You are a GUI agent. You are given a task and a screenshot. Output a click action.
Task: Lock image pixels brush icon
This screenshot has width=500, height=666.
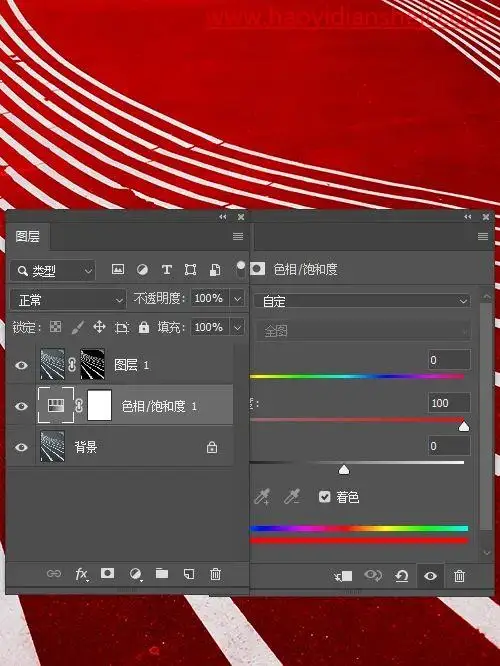click(x=77, y=327)
